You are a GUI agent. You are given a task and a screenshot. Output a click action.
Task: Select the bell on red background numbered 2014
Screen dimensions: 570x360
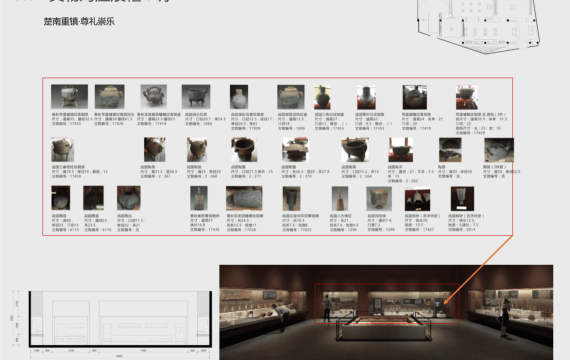coord(462,199)
